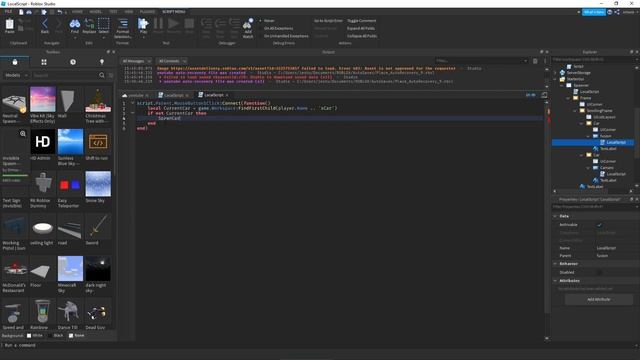Collapse the Data properties section
Viewport: 640px width, 360px height.
pos(555,216)
